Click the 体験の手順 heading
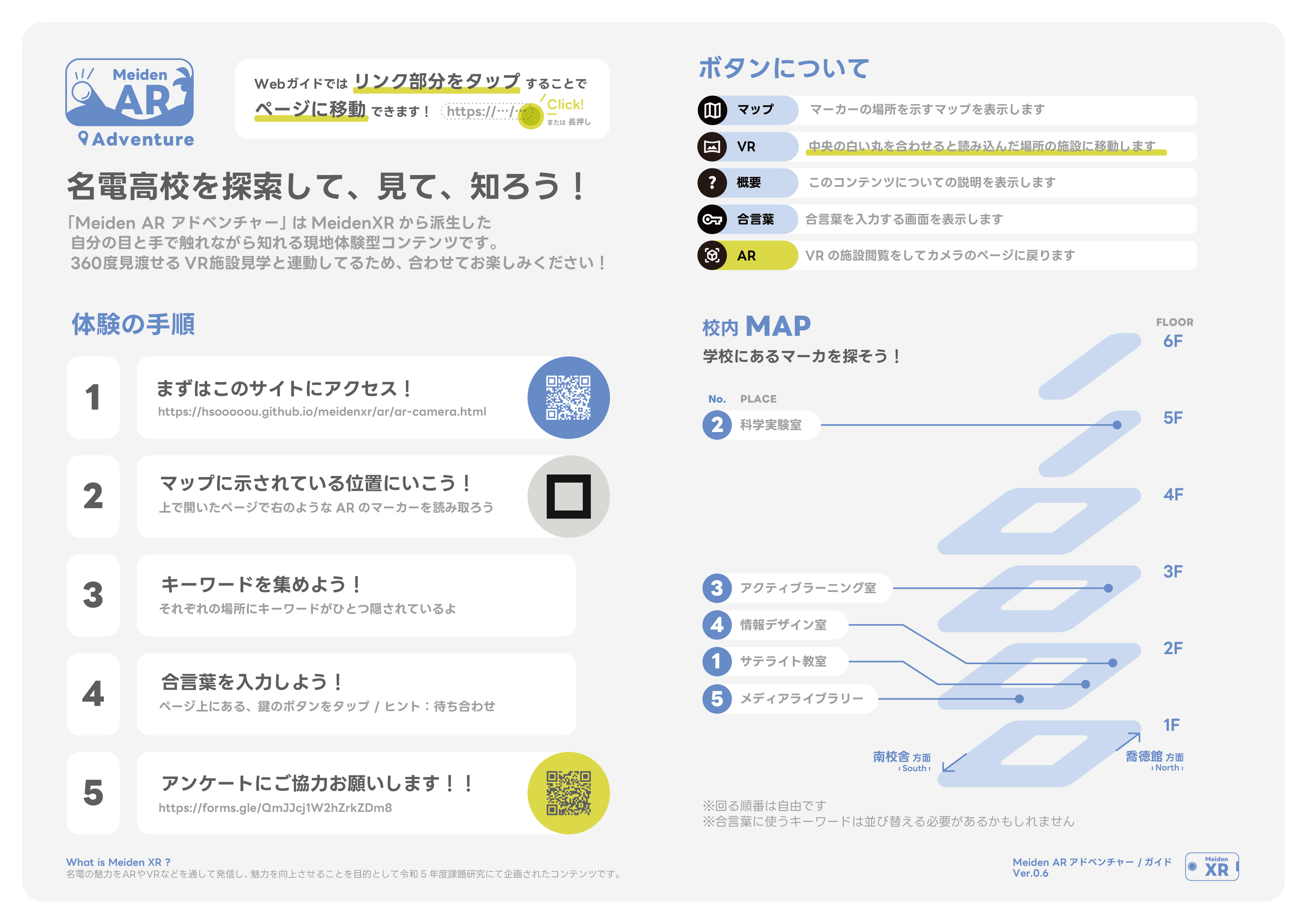This screenshot has height=924, width=1307. 133,324
